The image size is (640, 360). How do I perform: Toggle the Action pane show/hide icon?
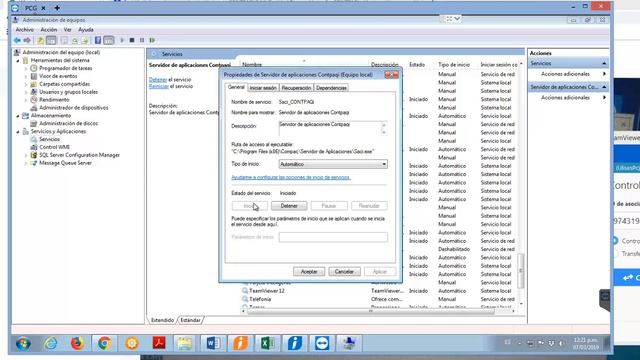click(109, 40)
